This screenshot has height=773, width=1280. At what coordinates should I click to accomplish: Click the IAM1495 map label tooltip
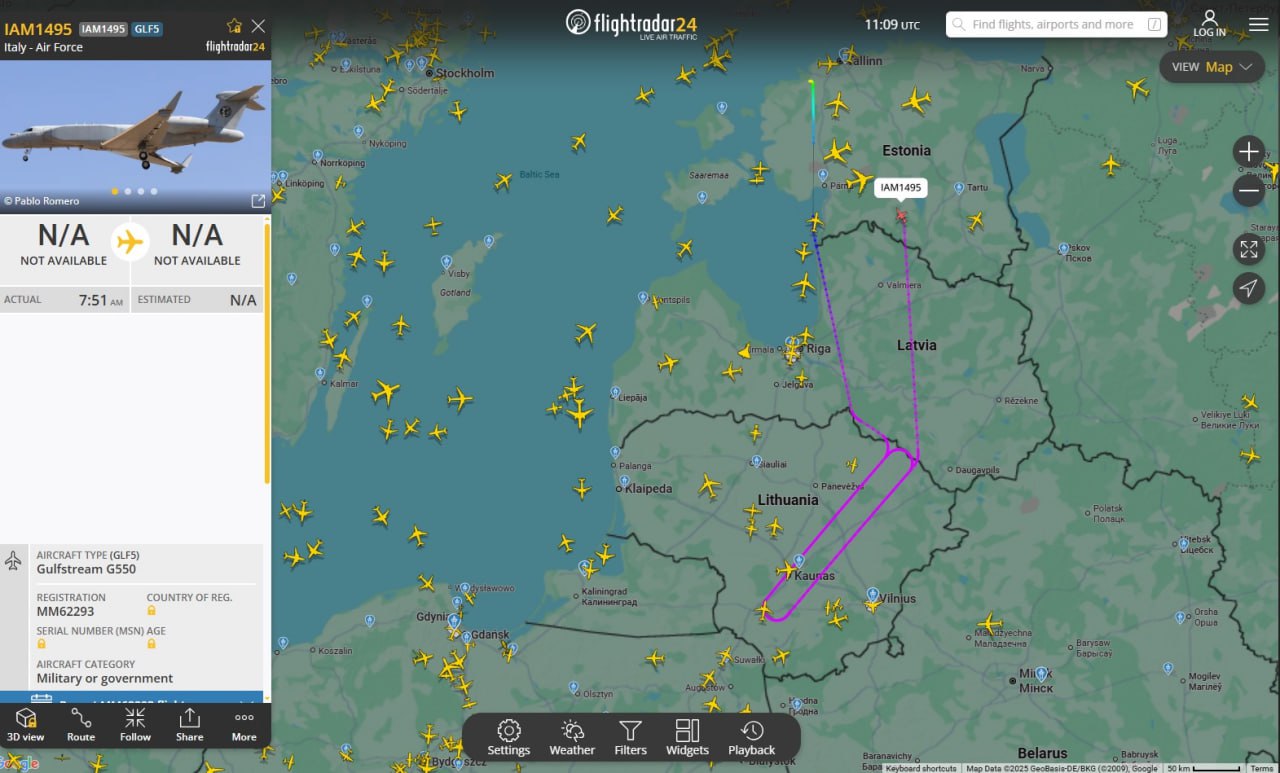coord(901,187)
